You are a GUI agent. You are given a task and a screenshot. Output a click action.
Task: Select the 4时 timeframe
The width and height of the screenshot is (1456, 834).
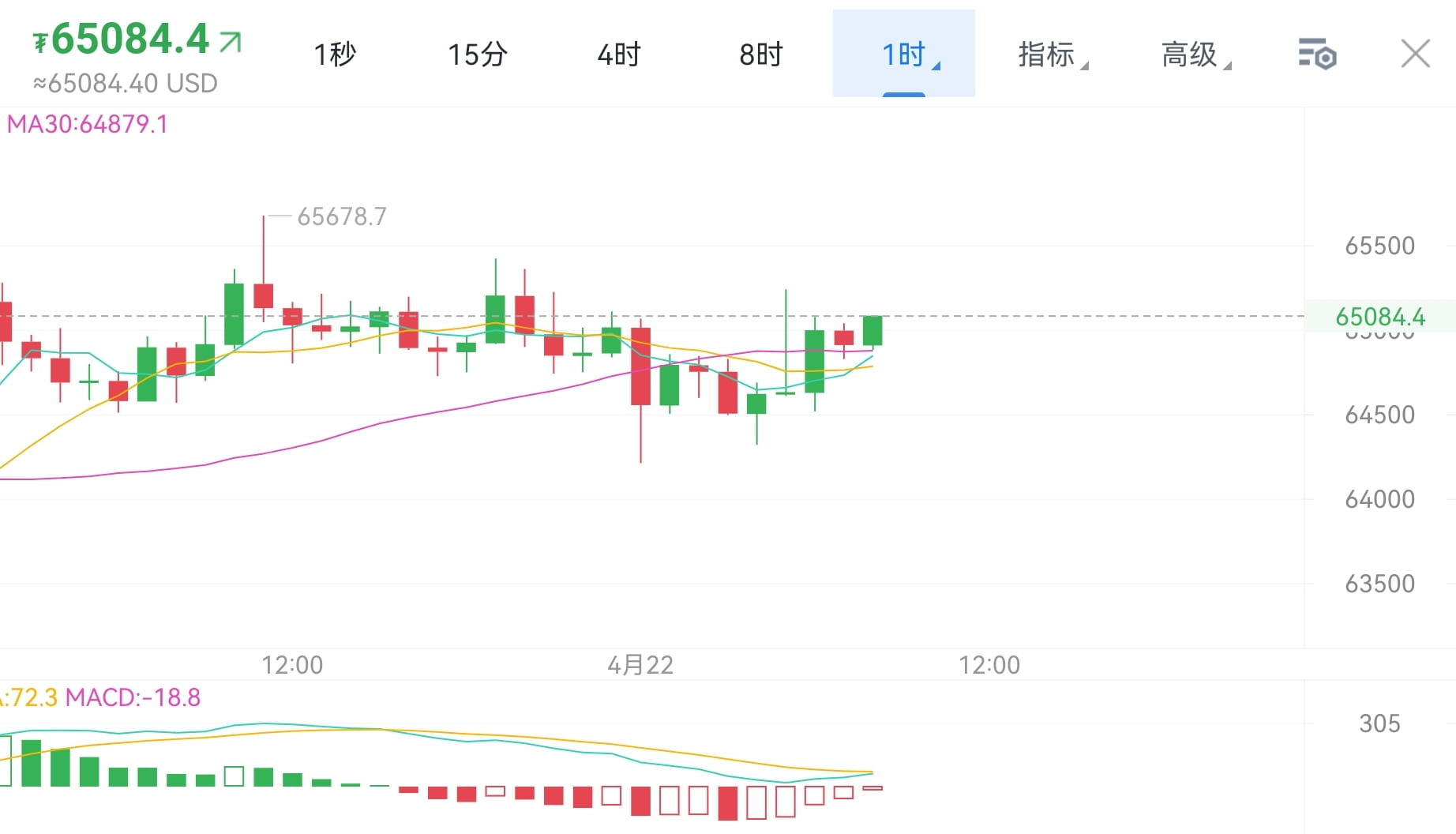click(619, 54)
